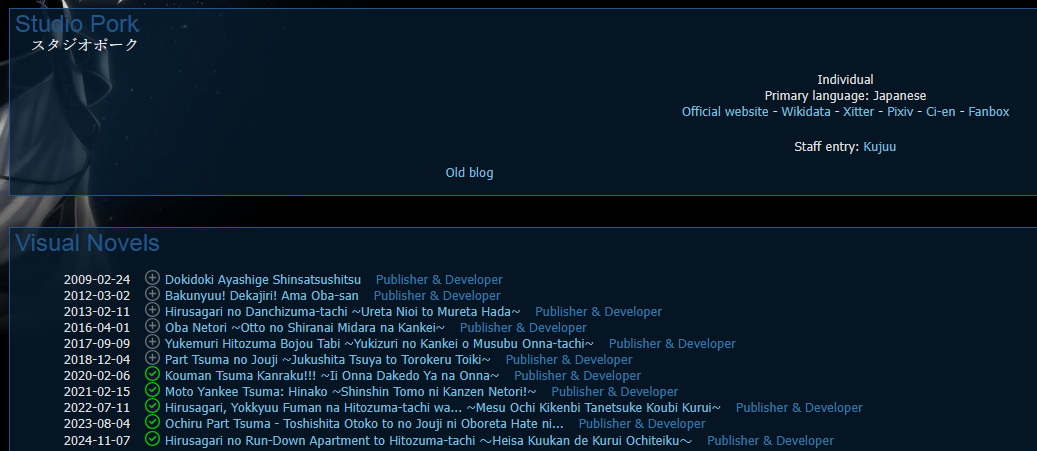The height and width of the screenshot is (451, 1037).
Task: Click plus icon beside Dokidoki Ayashige Shinsatsushitsu
Action: [153, 278]
